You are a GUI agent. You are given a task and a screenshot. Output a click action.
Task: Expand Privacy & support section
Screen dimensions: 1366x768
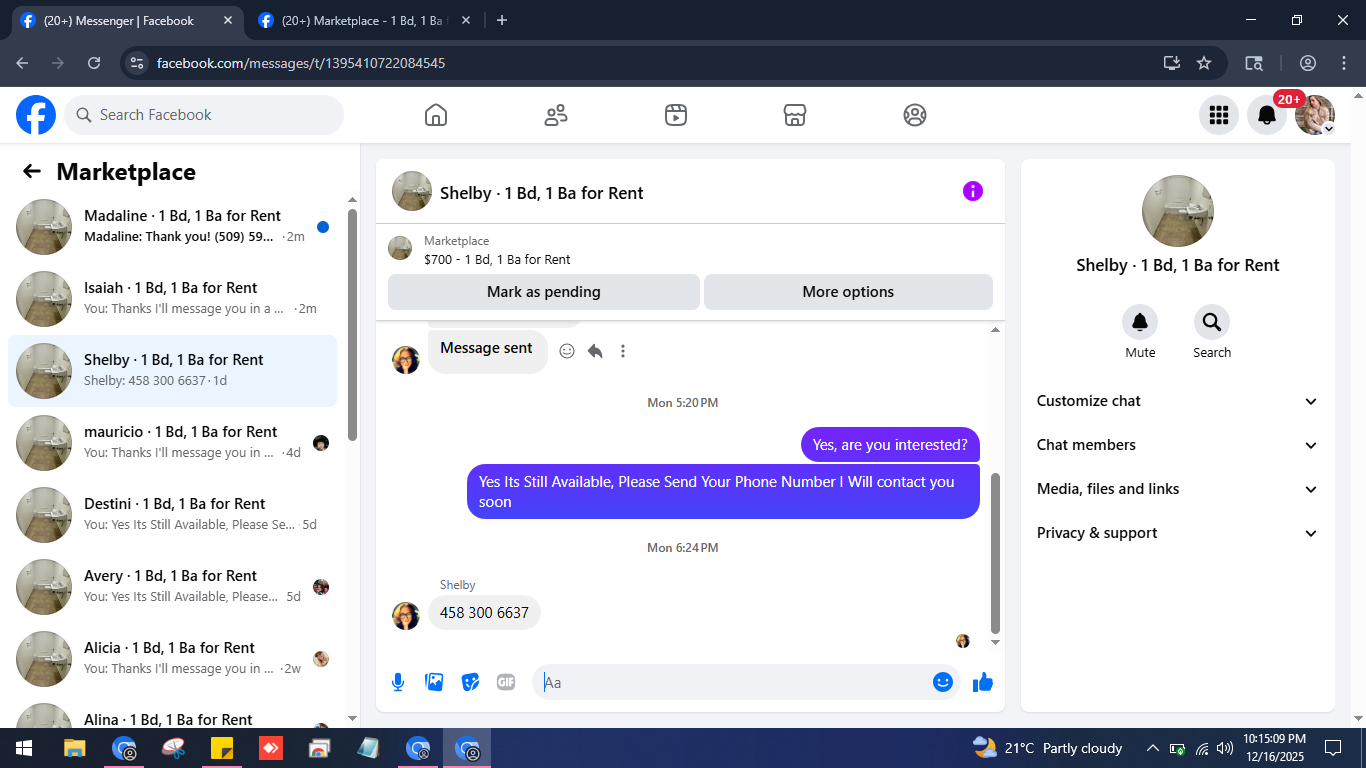[x=1178, y=533]
